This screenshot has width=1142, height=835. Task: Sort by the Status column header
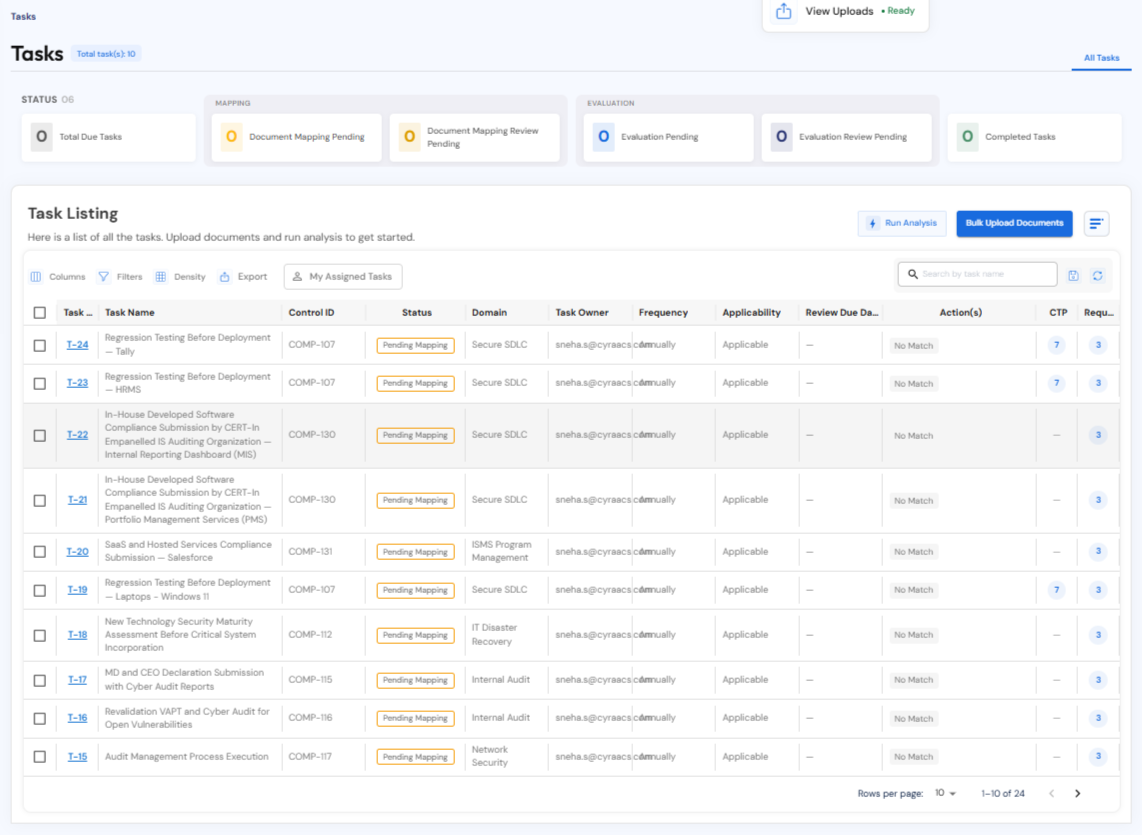pyautogui.click(x=417, y=313)
